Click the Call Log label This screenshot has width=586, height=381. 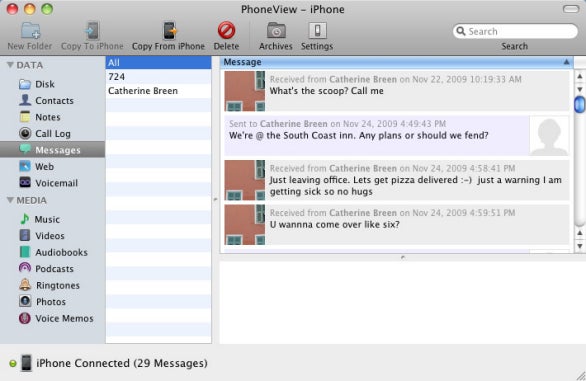point(53,133)
